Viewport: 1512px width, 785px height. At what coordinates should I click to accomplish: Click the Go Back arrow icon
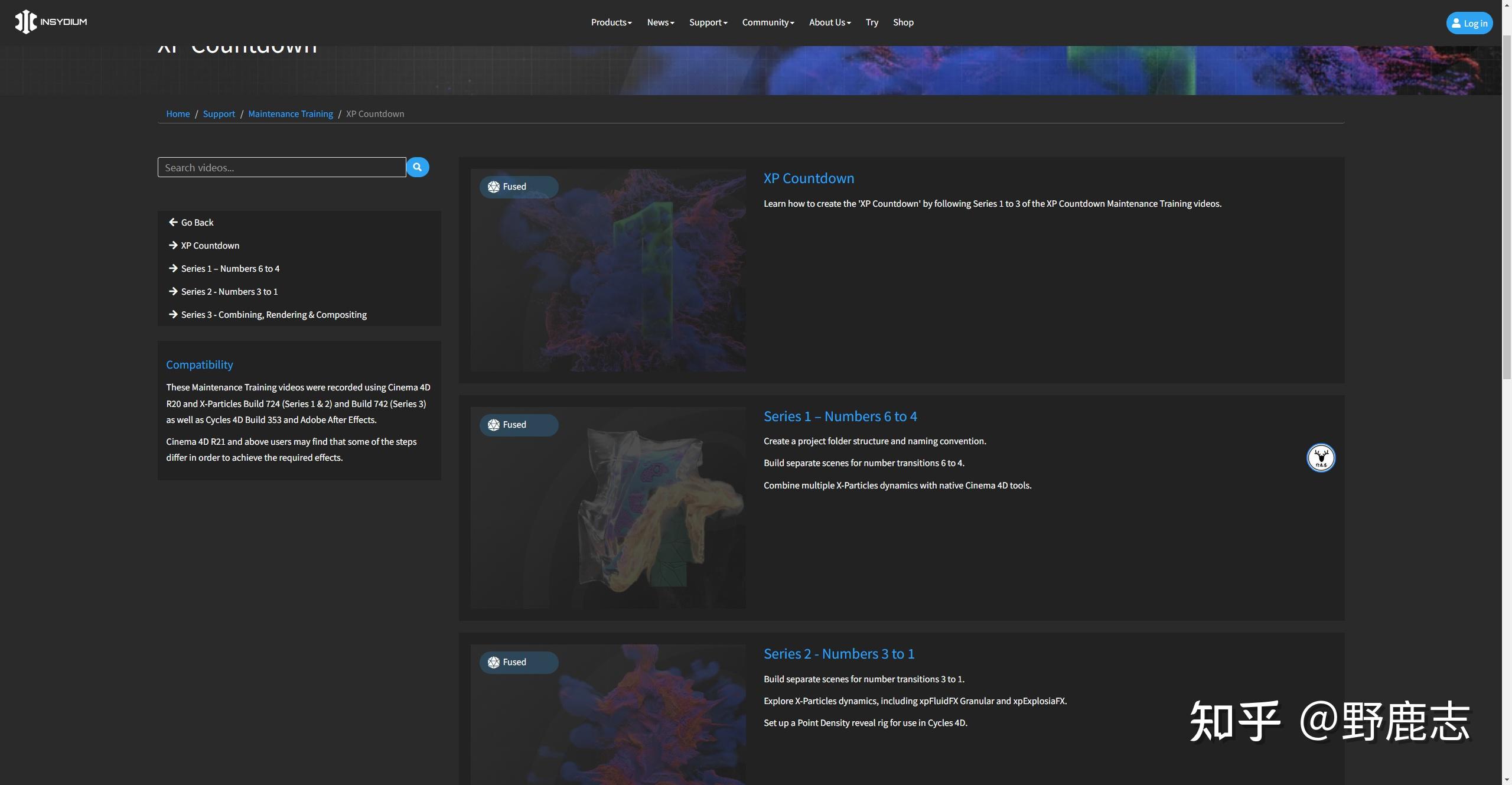(173, 222)
